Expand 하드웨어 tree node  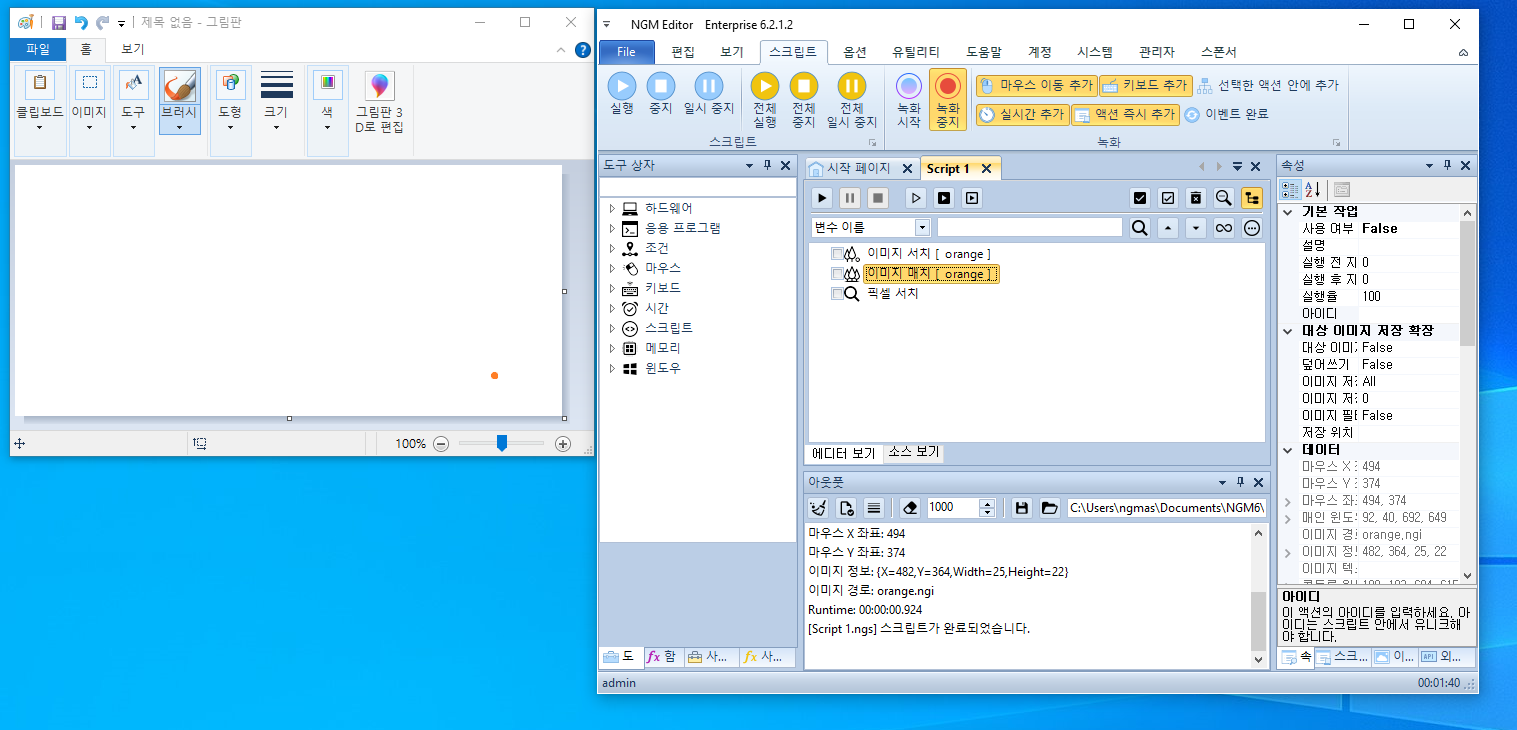(x=612, y=208)
